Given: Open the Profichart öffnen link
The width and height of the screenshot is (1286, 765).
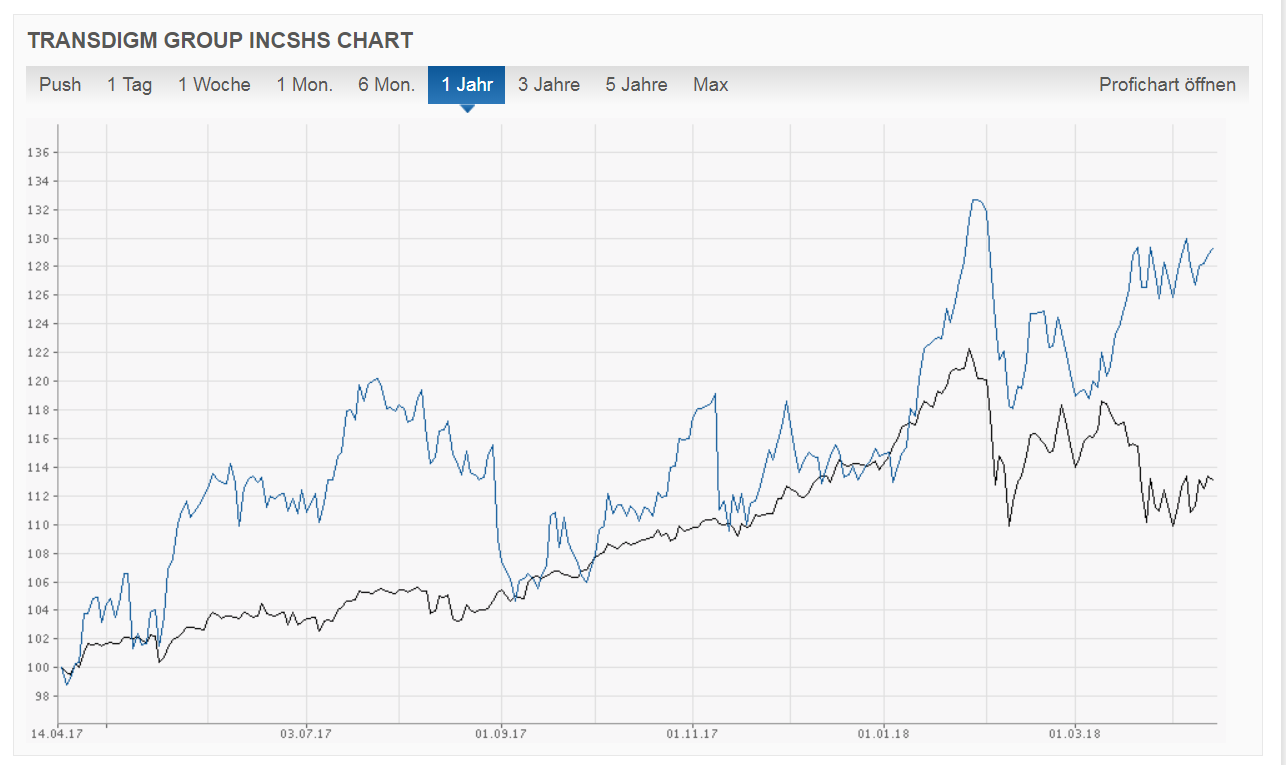Looking at the screenshot, I should (x=1167, y=85).
